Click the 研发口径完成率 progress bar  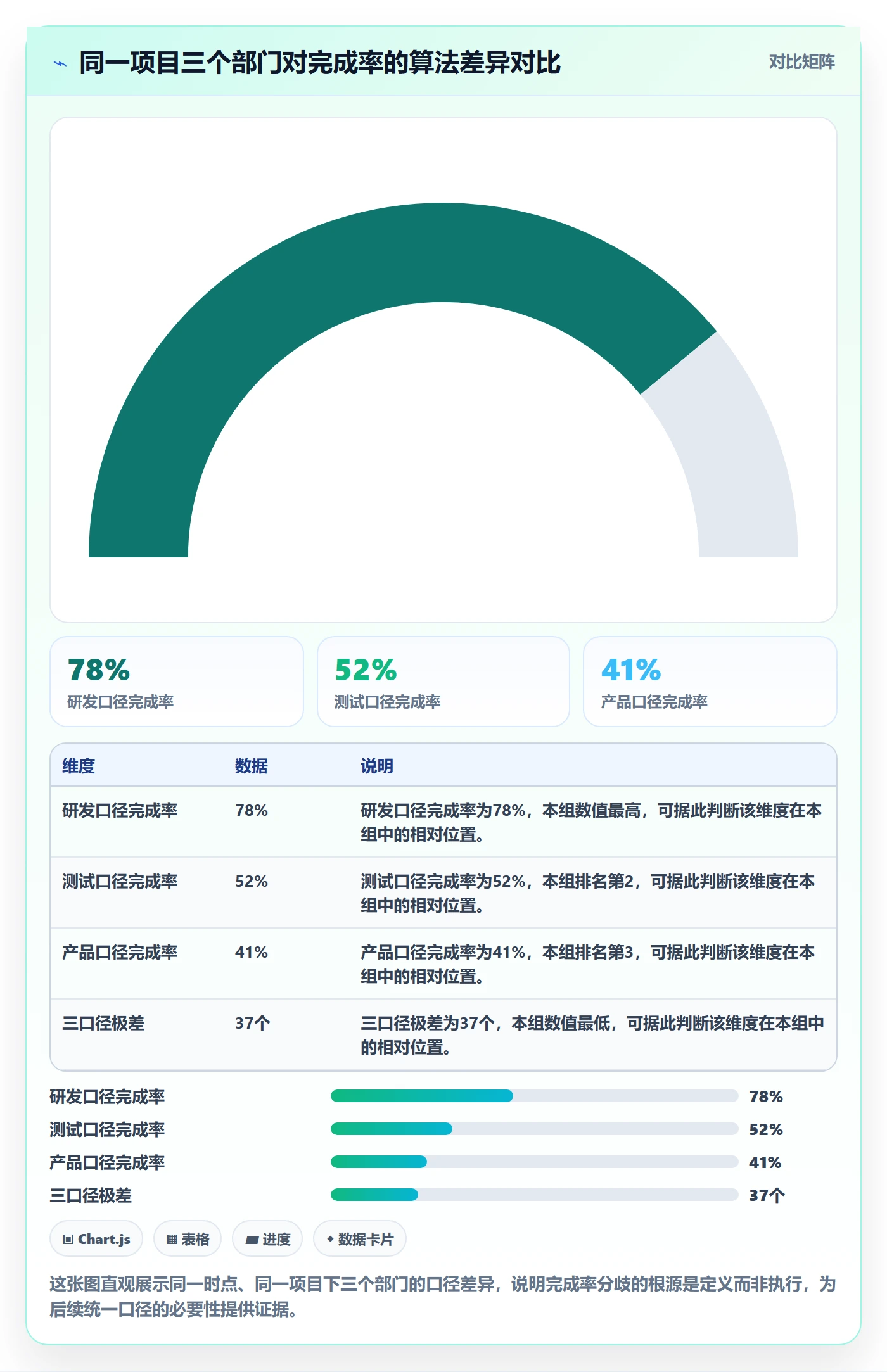[535, 1096]
